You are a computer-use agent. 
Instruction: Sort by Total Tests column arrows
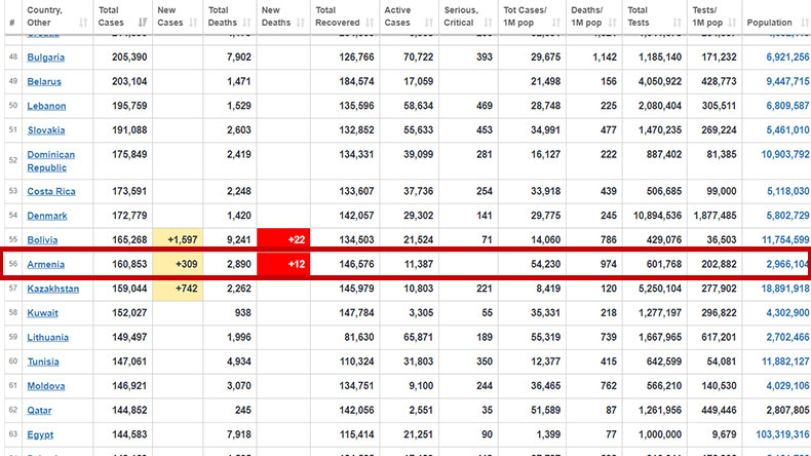coord(677,23)
